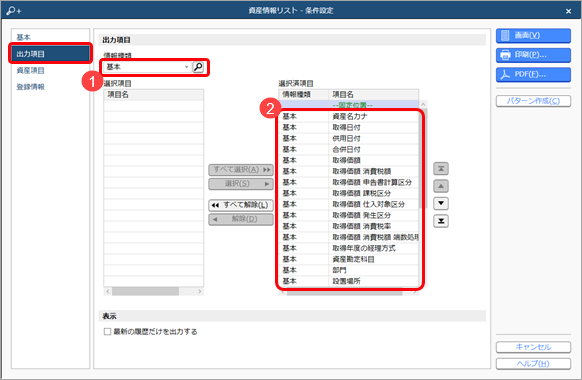582x380 pixels.
Task: Click the 解除(D) button
Action: [241, 219]
